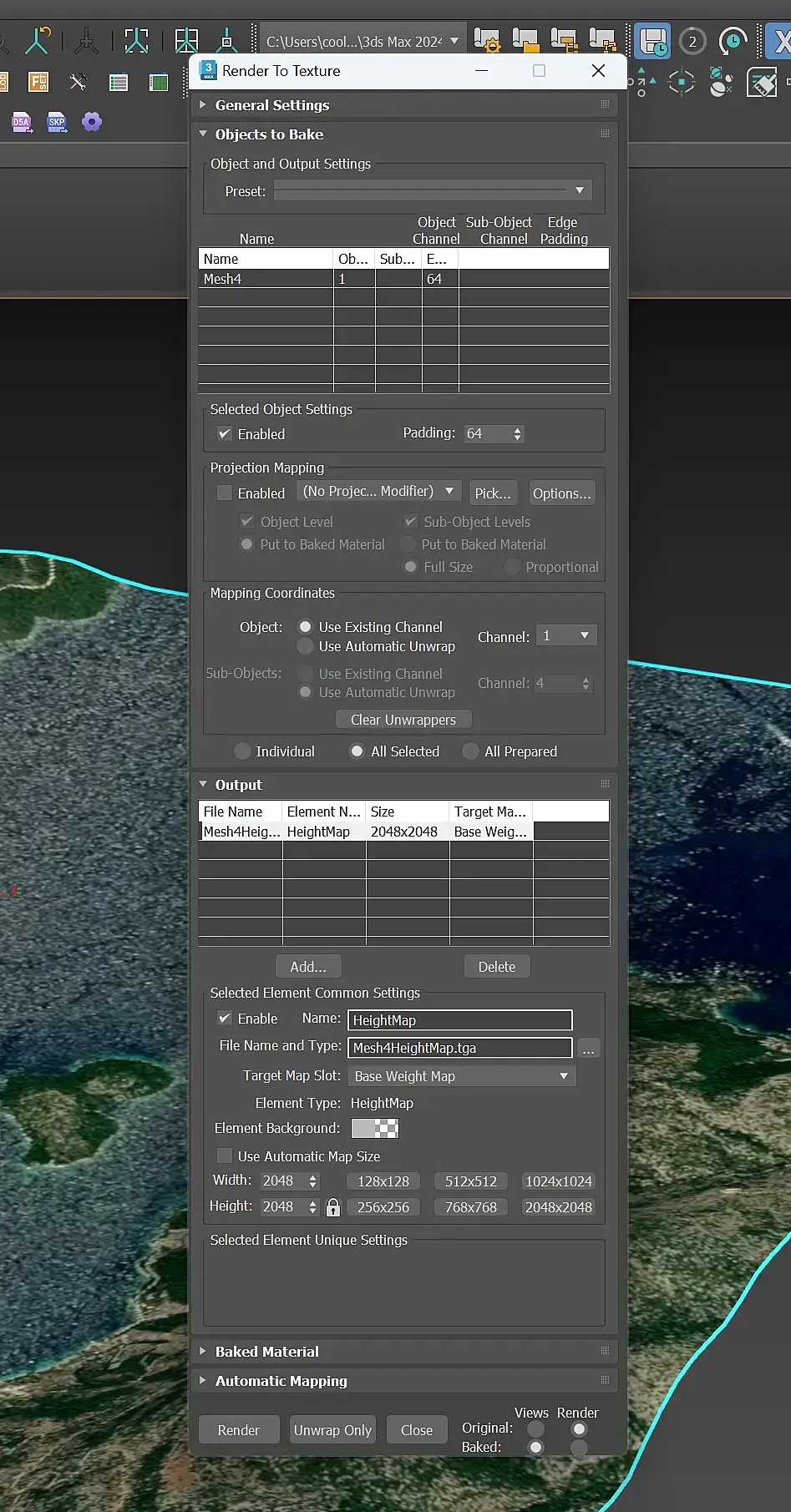Image resolution: width=791 pixels, height=1512 pixels.
Task: Select Object Use Existing Channel radio
Action: 305,627
